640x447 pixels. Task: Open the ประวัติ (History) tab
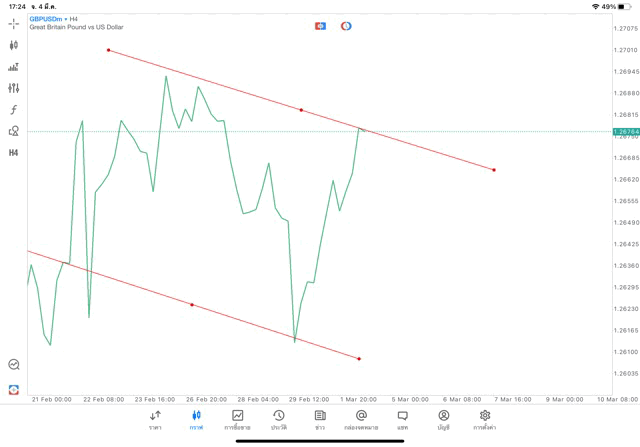(279, 419)
